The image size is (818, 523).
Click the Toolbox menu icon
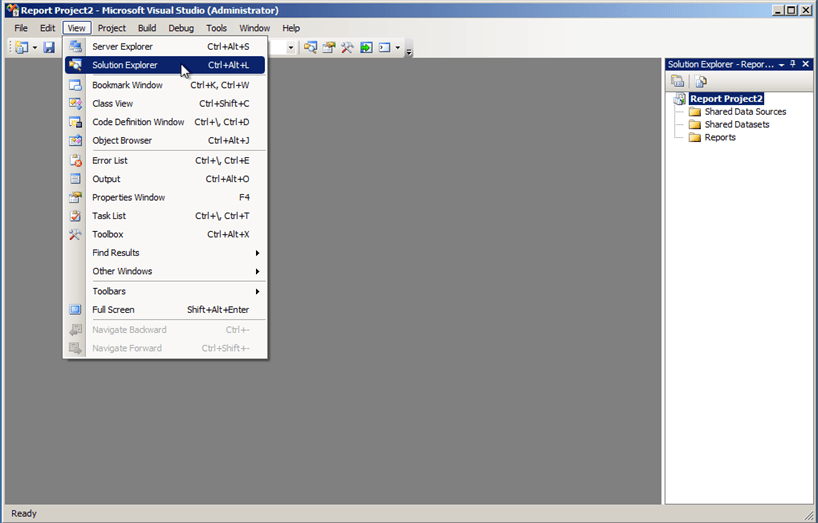(75, 234)
